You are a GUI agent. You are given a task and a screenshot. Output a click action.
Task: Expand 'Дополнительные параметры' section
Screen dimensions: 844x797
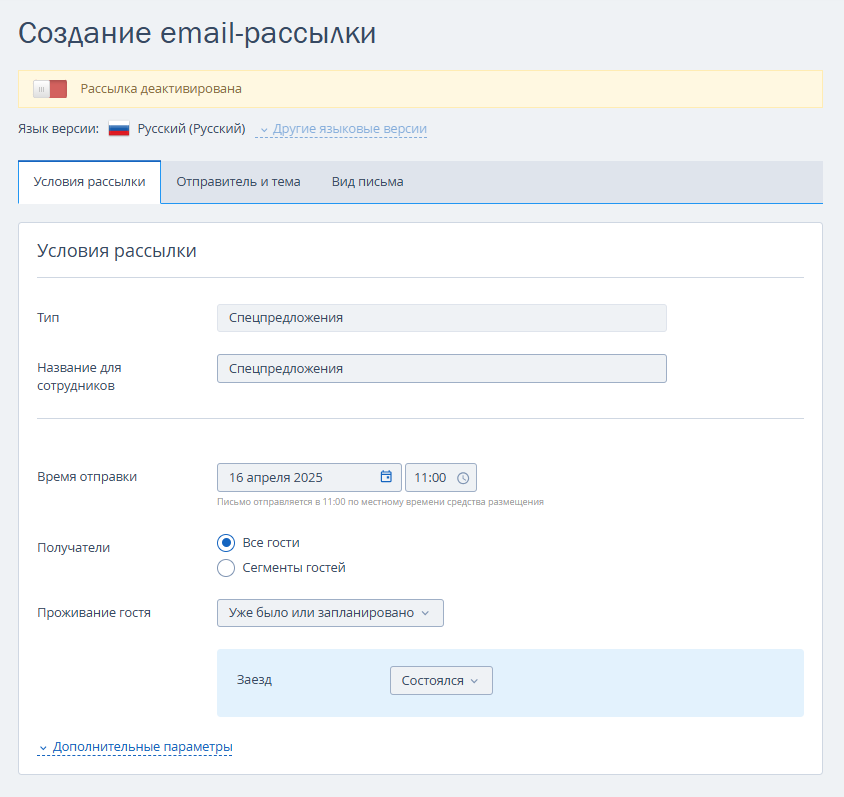pyautogui.click(x=142, y=747)
